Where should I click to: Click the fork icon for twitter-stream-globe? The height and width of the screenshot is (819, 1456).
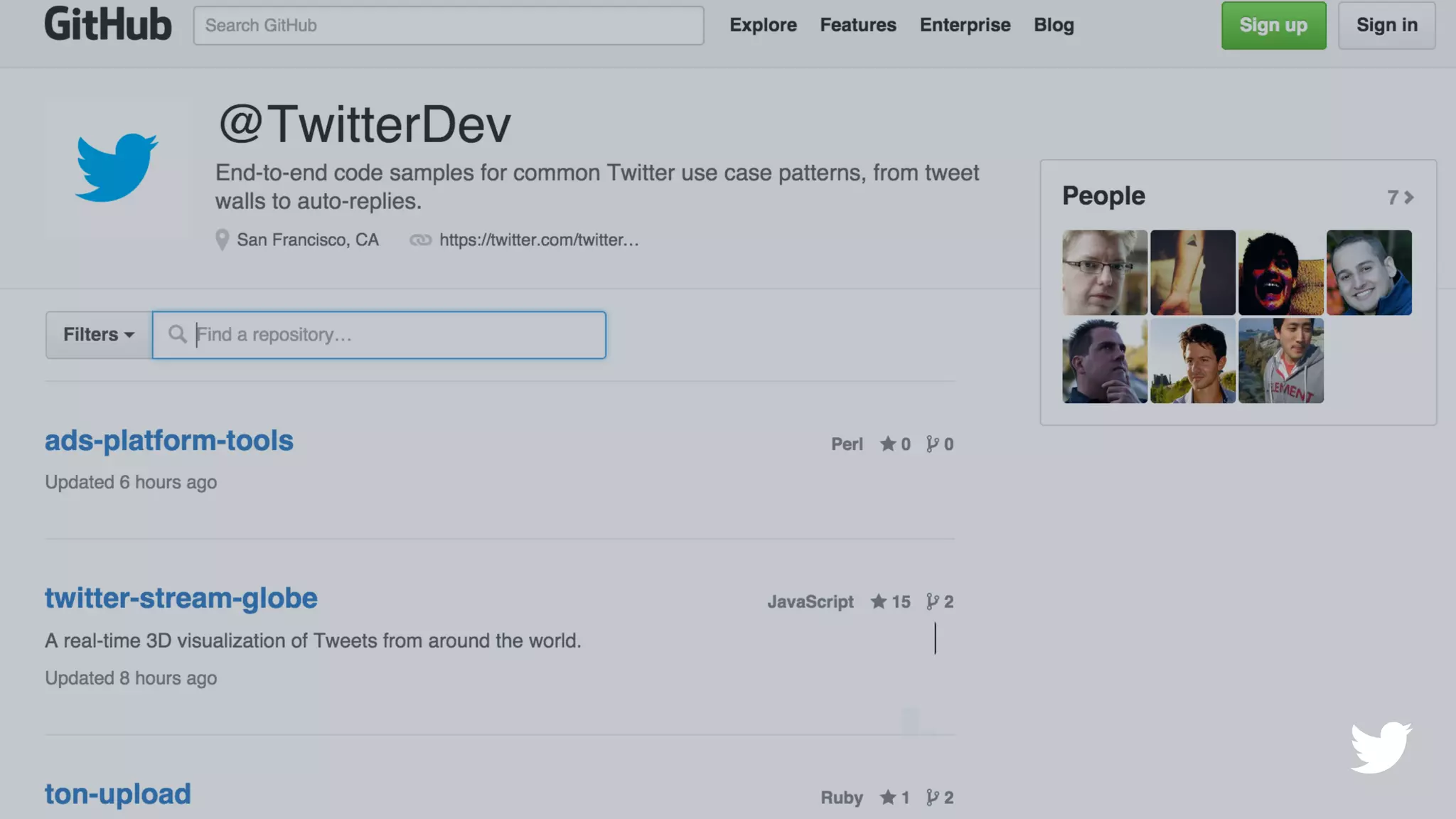[x=932, y=601]
